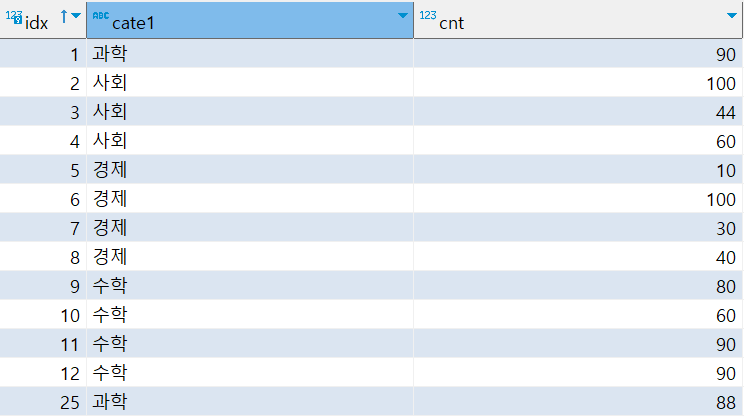Select cnt cell 30
This screenshot has width=744, height=416.
tap(578, 228)
